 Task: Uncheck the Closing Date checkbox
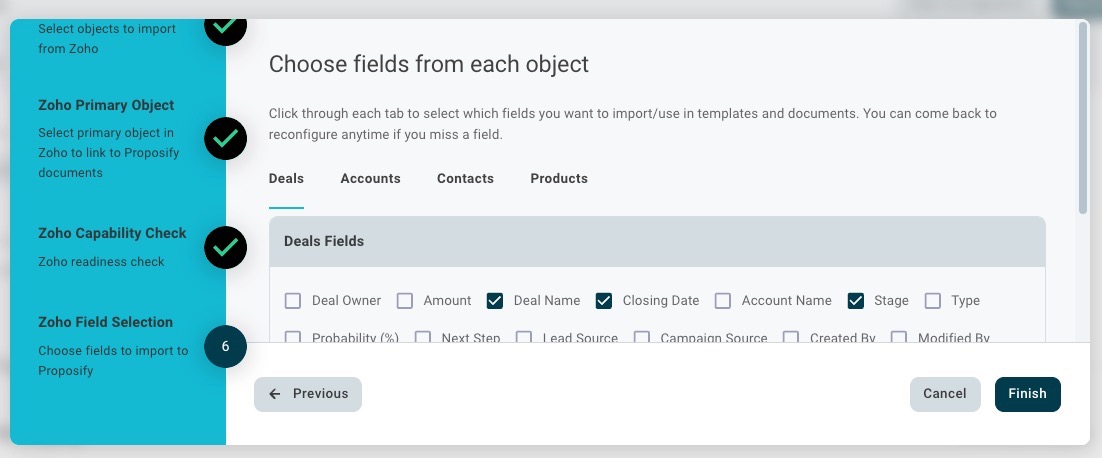[604, 301]
